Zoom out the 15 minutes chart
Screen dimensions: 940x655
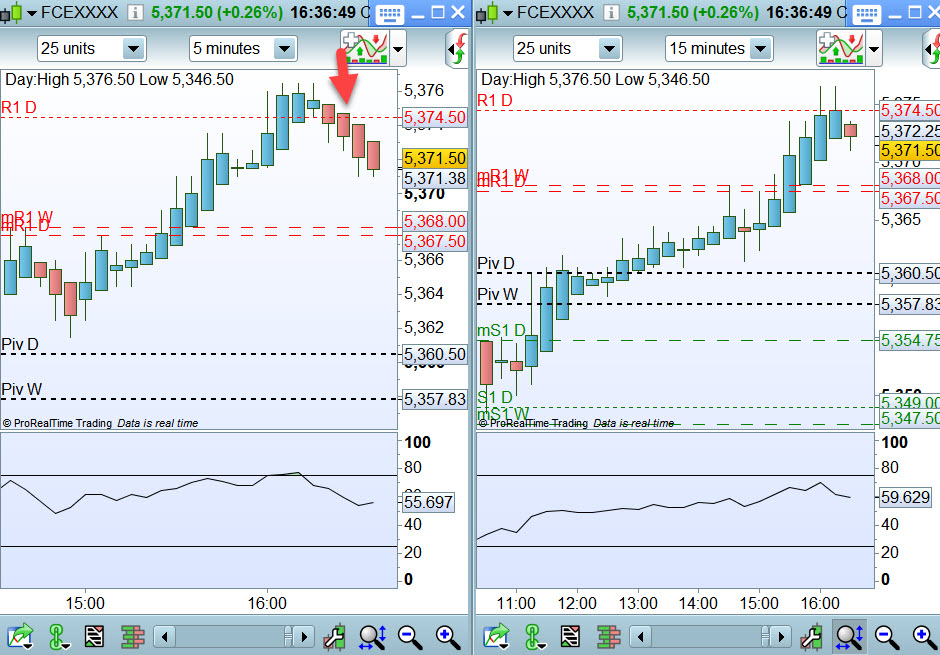[887, 636]
